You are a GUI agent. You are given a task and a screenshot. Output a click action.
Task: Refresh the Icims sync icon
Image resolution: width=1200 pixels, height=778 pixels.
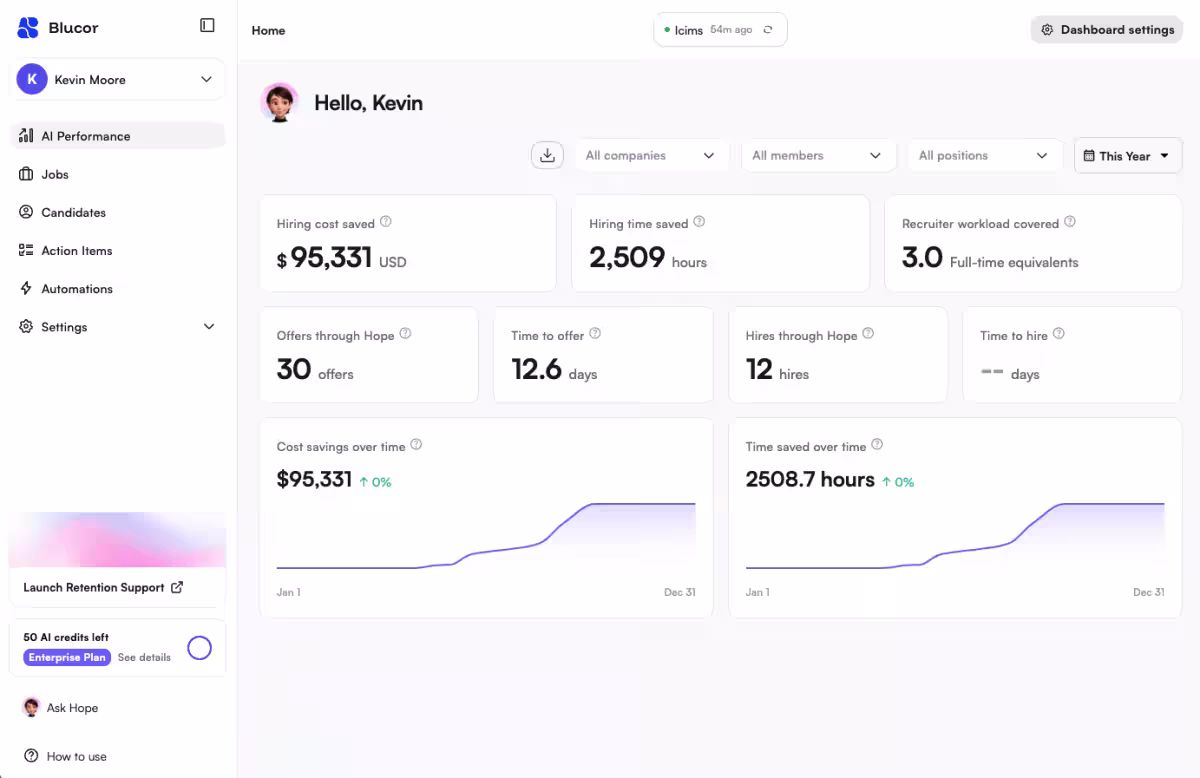pos(768,30)
